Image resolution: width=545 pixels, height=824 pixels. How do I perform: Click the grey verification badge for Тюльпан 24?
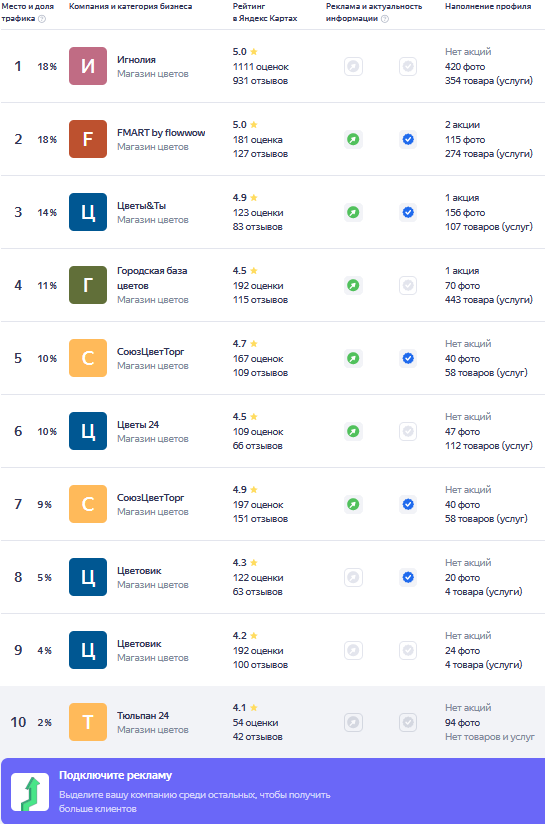(x=408, y=723)
